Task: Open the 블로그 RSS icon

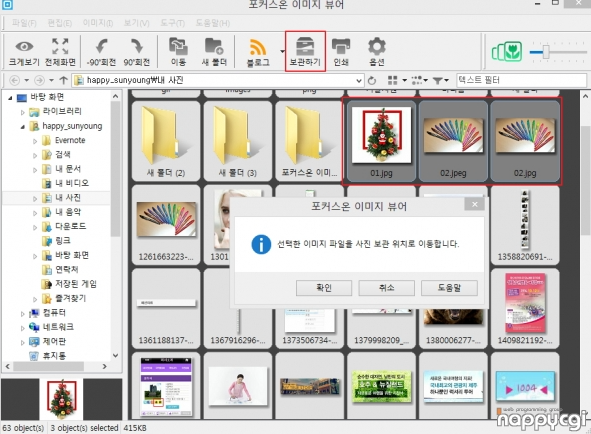Action: pos(258,48)
